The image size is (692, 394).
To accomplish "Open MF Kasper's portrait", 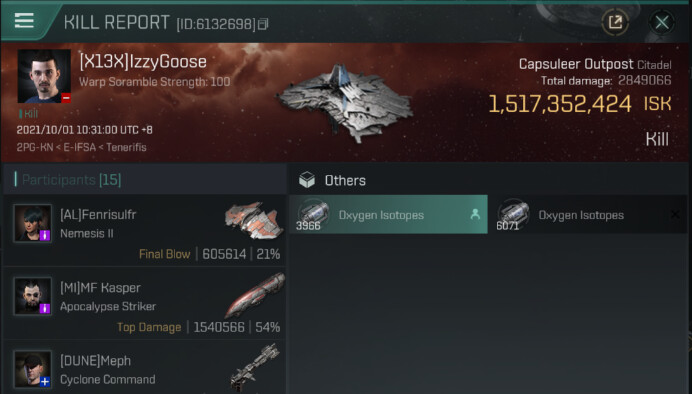I will click(33, 296).
